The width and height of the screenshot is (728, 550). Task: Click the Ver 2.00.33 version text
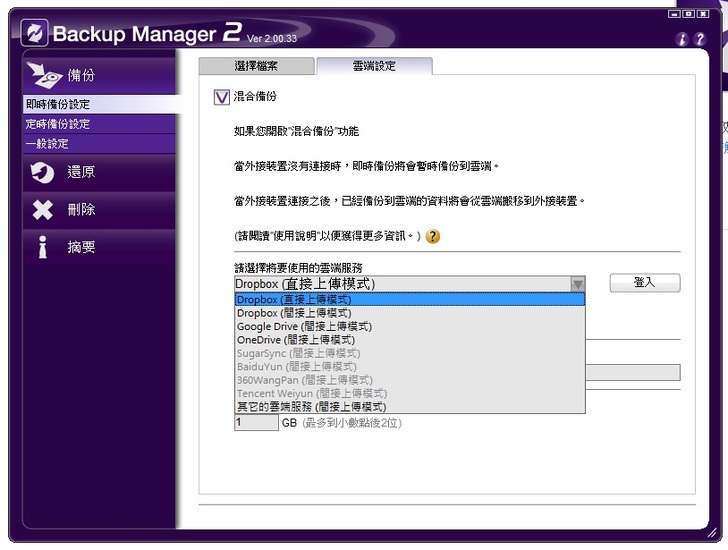(272, 39)
